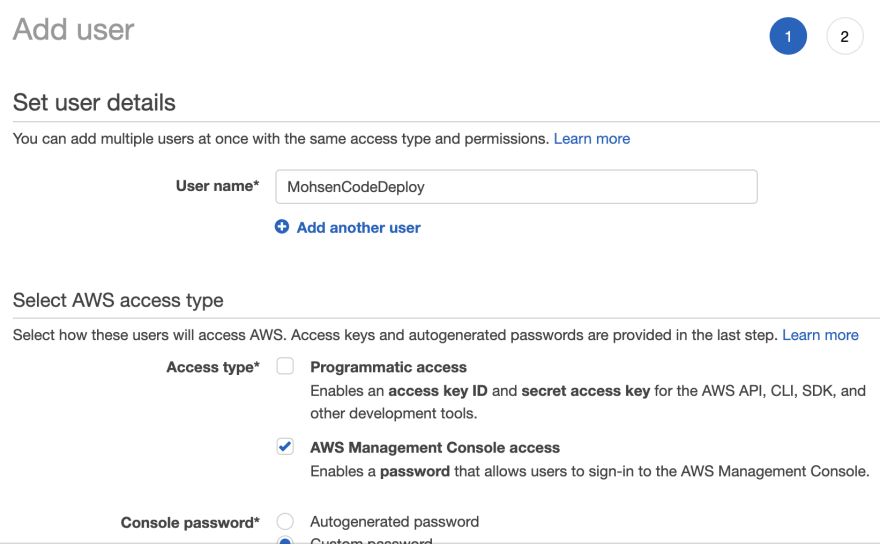Click the blue step 1 circle indicator
This screenshot has width=880, height=545.
pyautogui.click(x=788, y=36)
